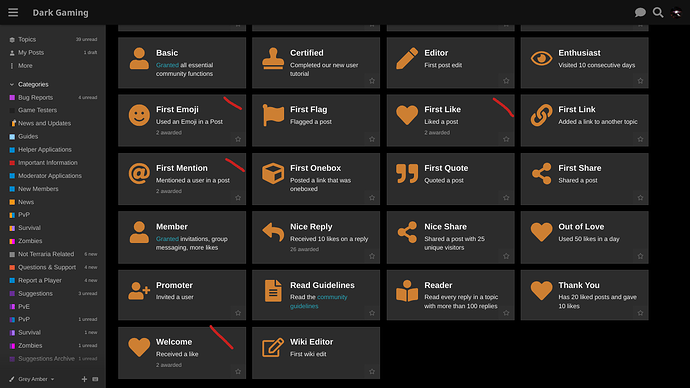Expand the More sidebar menu
The height and width of the screenshot is (388, 690).
coord(21,66)
